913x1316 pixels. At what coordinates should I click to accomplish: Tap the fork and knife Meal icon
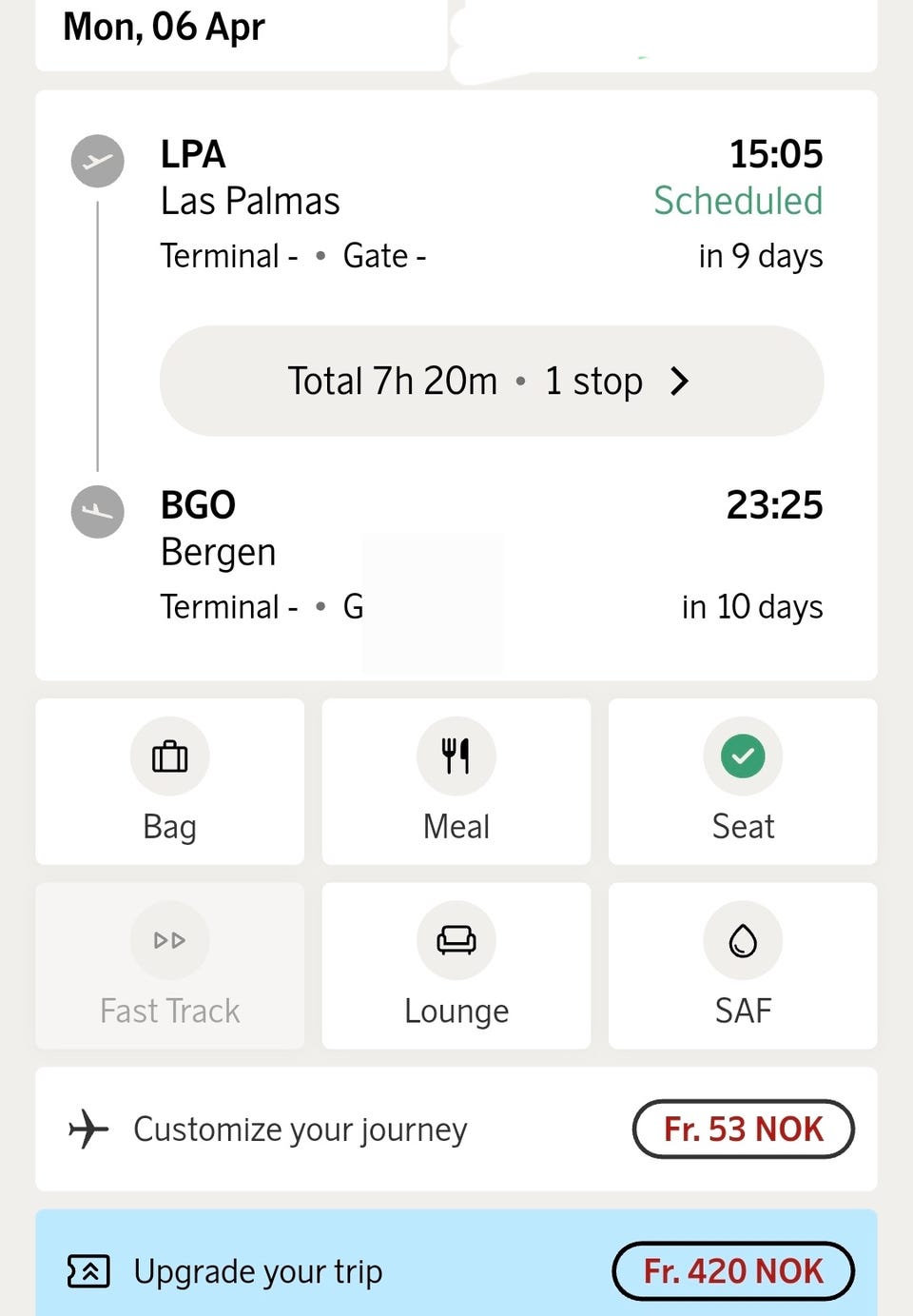(456, 756)
